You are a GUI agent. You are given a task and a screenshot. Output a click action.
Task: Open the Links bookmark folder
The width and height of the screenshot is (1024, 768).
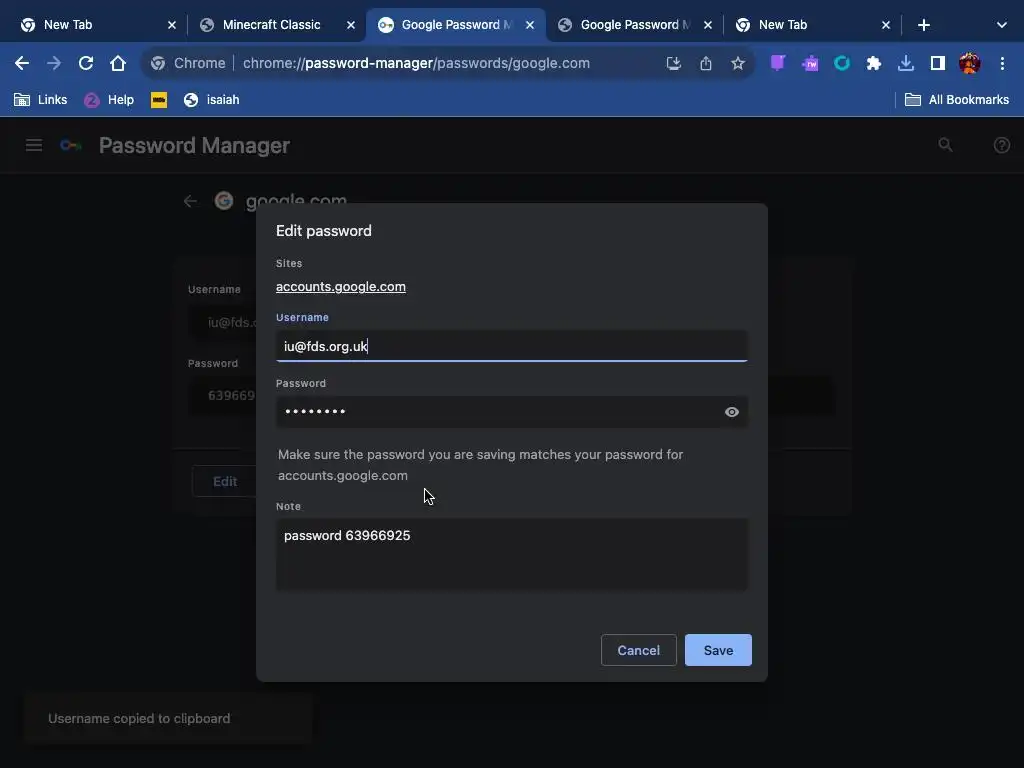tap(40, 100)
